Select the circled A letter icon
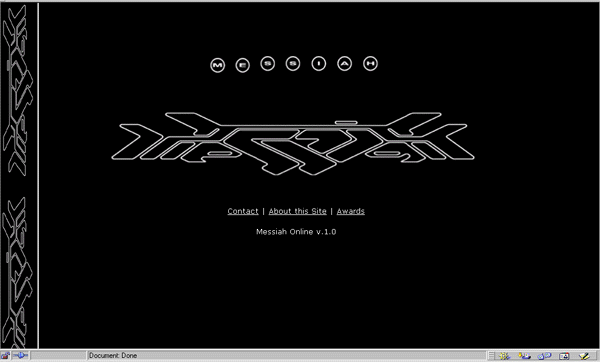600x362 pixels. coord(344,63)
